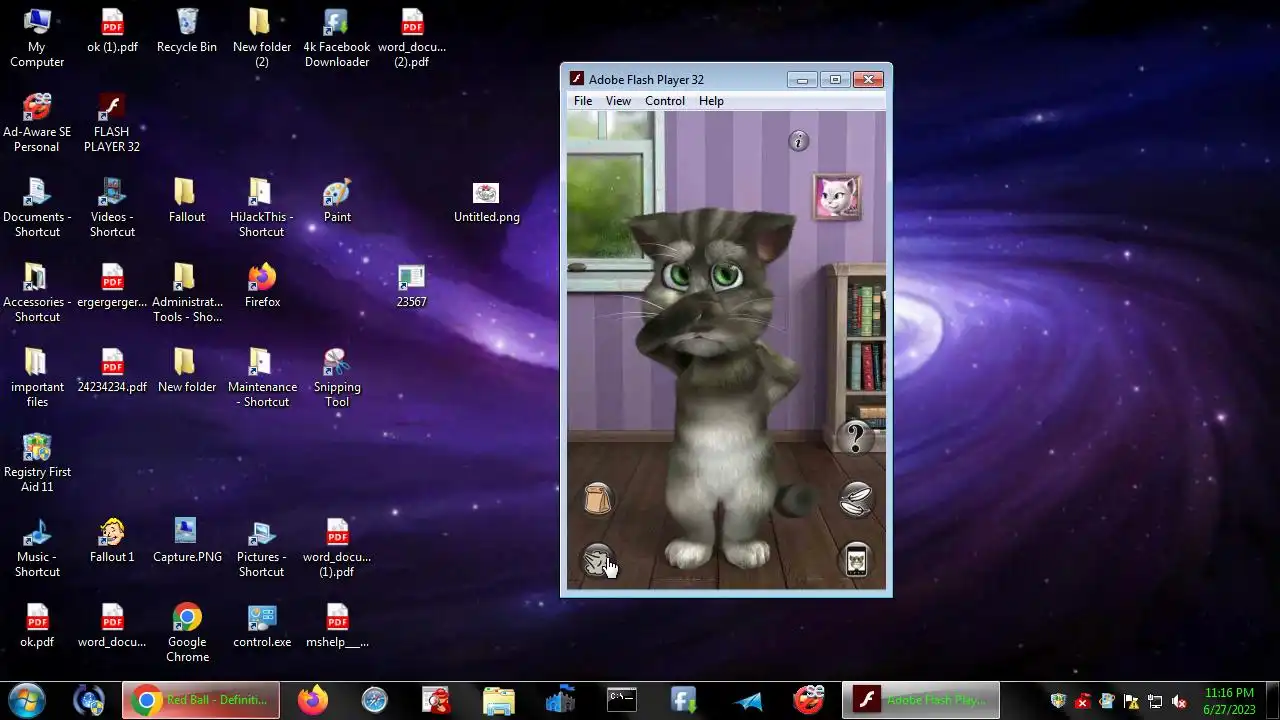This screenshot has height=720, width=1280.
Task: Select the Paint desktop icon
Action: [x=337, y=201]
